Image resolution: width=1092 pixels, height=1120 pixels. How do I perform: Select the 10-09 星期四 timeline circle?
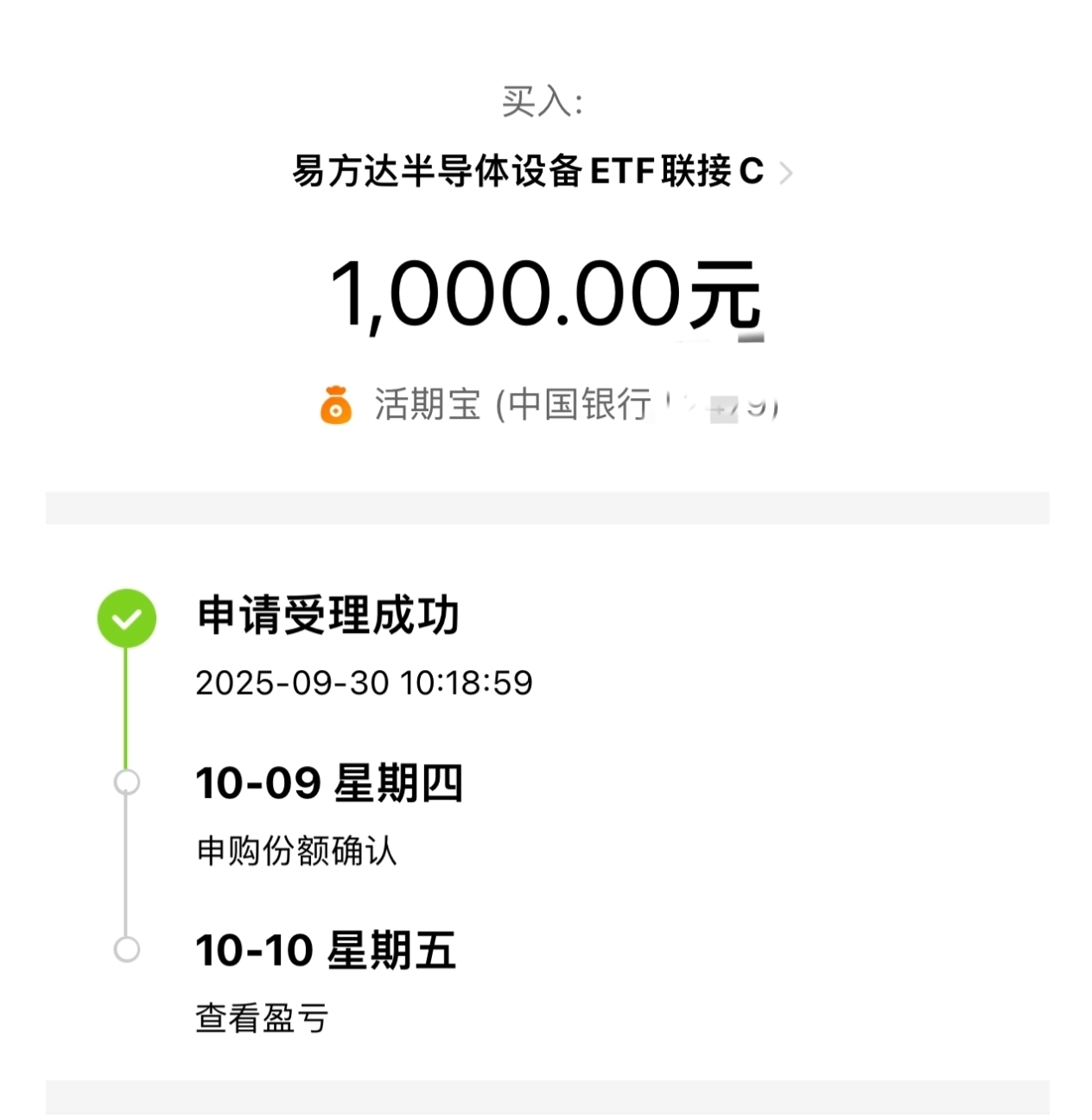pos(126,782)
